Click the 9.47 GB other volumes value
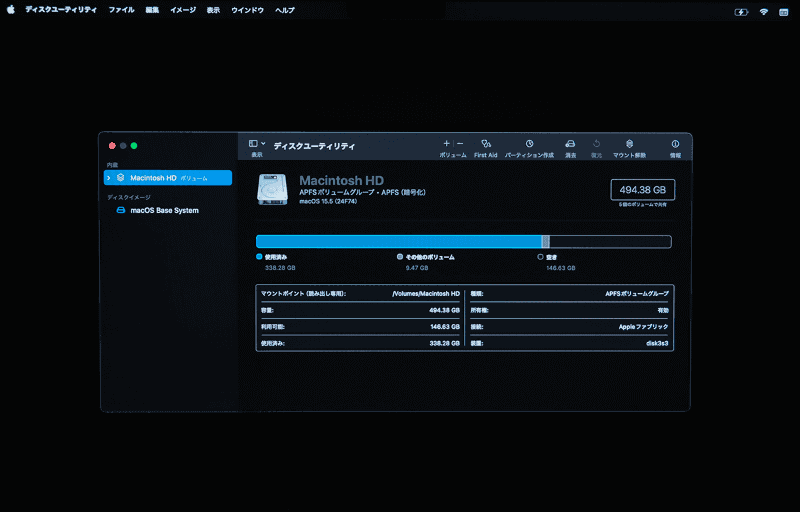This screenshot has height=512, width=800. (417, 268)
